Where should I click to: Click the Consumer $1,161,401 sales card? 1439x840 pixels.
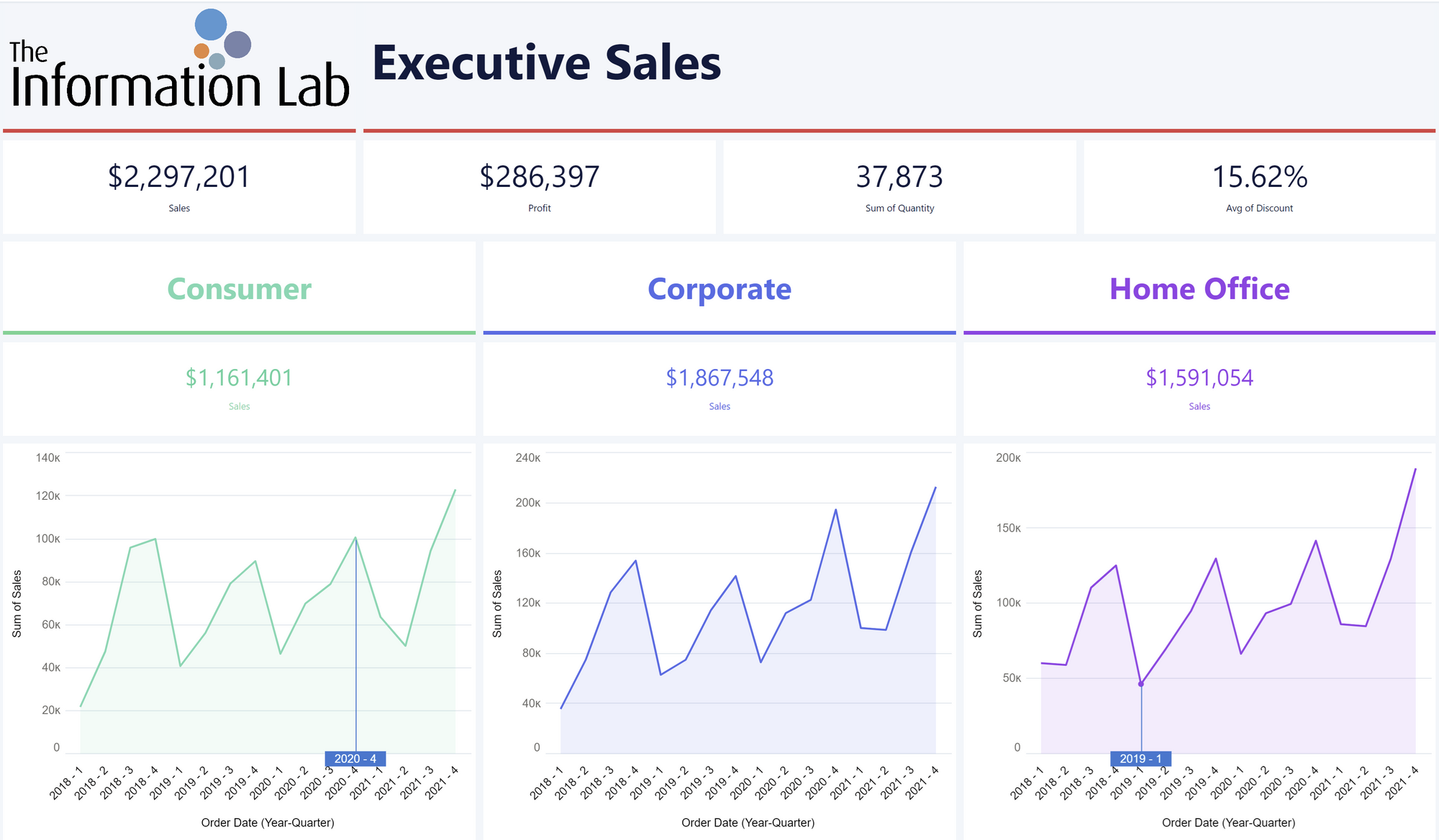click(x=239, y=388)
